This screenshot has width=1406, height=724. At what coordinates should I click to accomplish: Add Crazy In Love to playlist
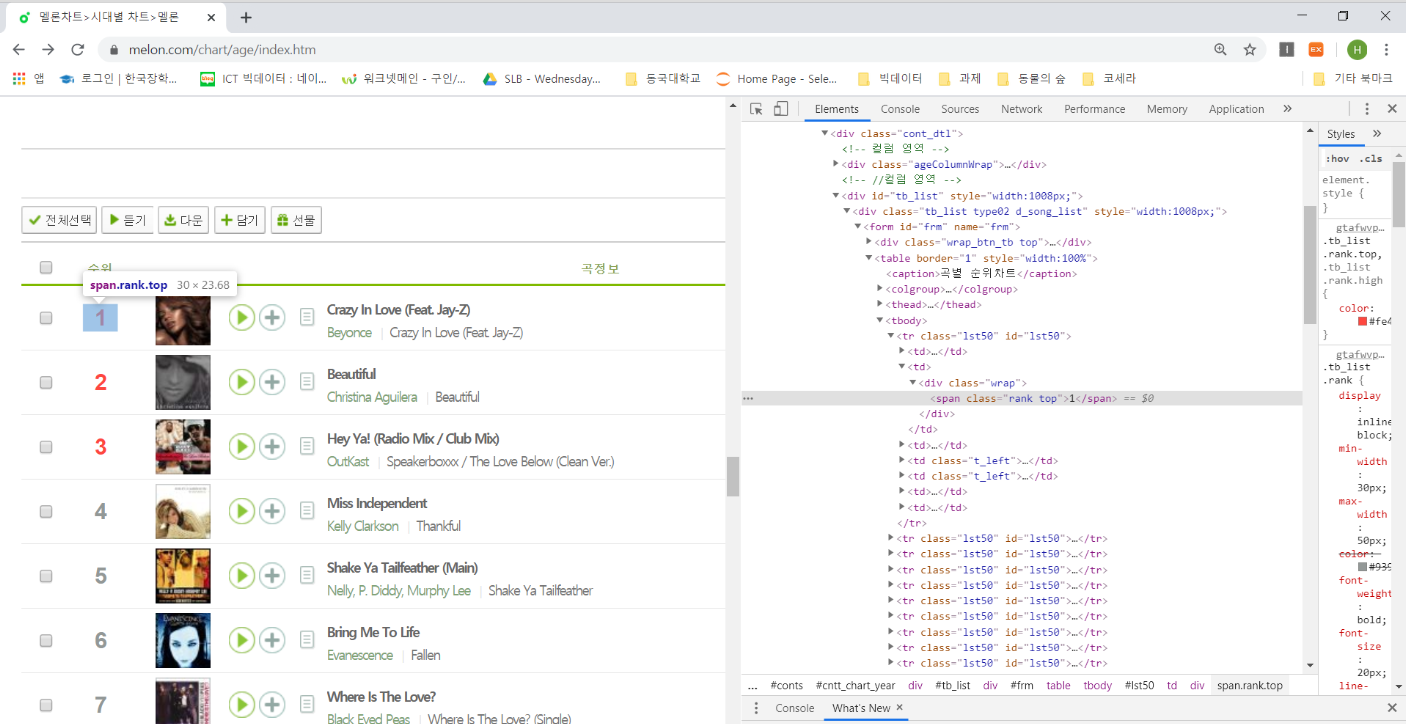tap(272, 318)
